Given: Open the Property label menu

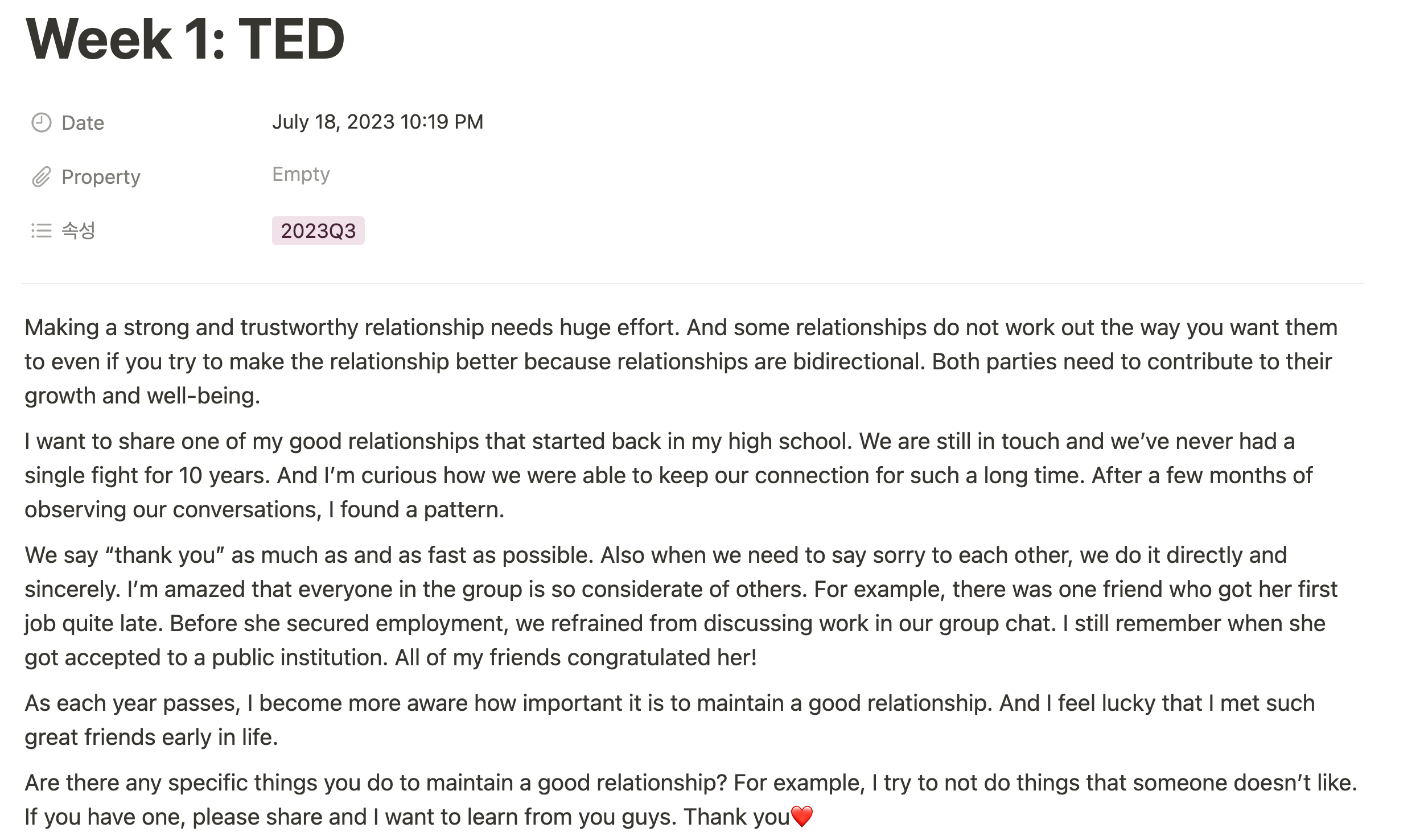Looking at the screenshot, I should point(101,177).
